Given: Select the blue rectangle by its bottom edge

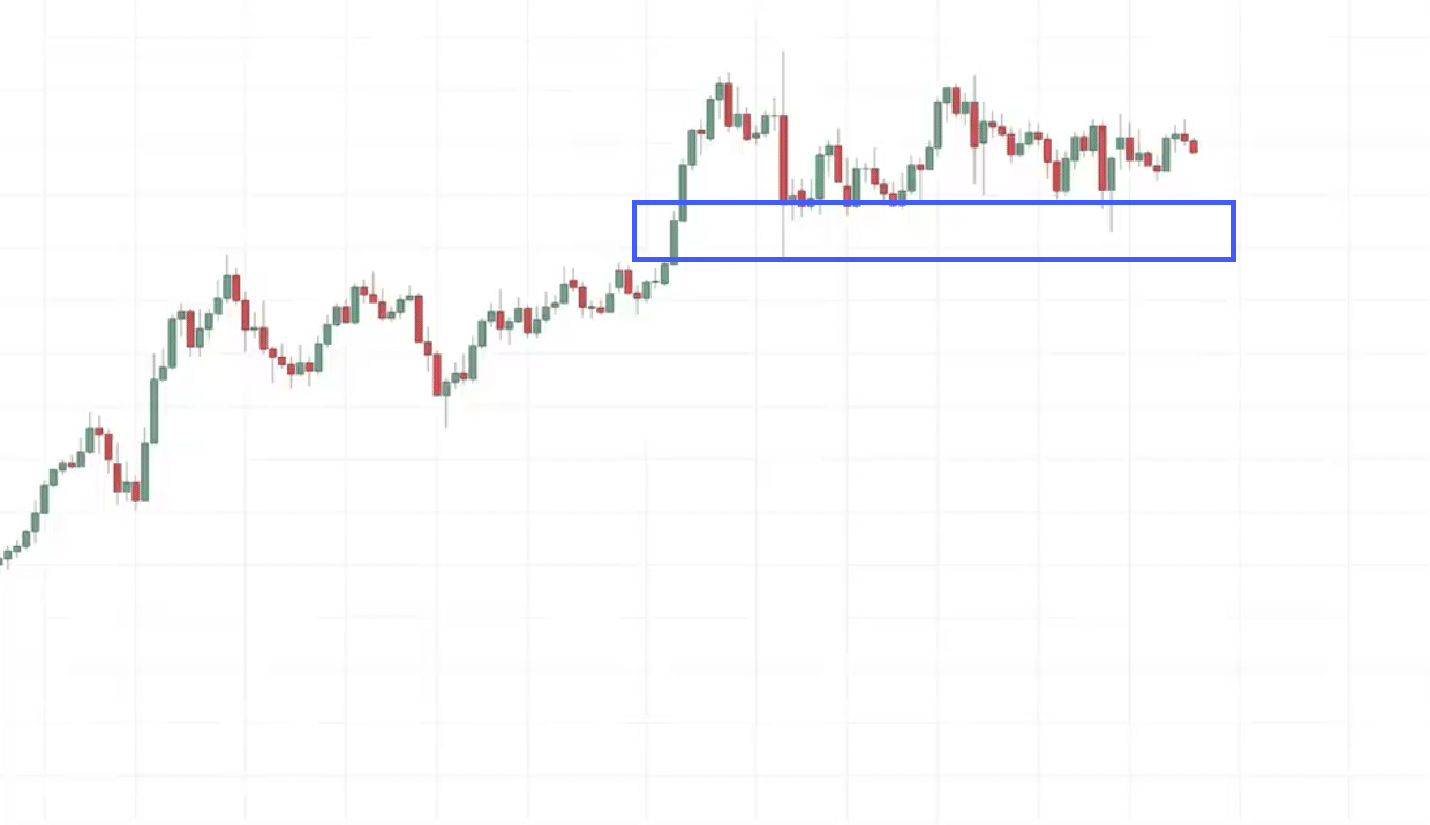Looking at the screenshot, I should coord(934,259).
